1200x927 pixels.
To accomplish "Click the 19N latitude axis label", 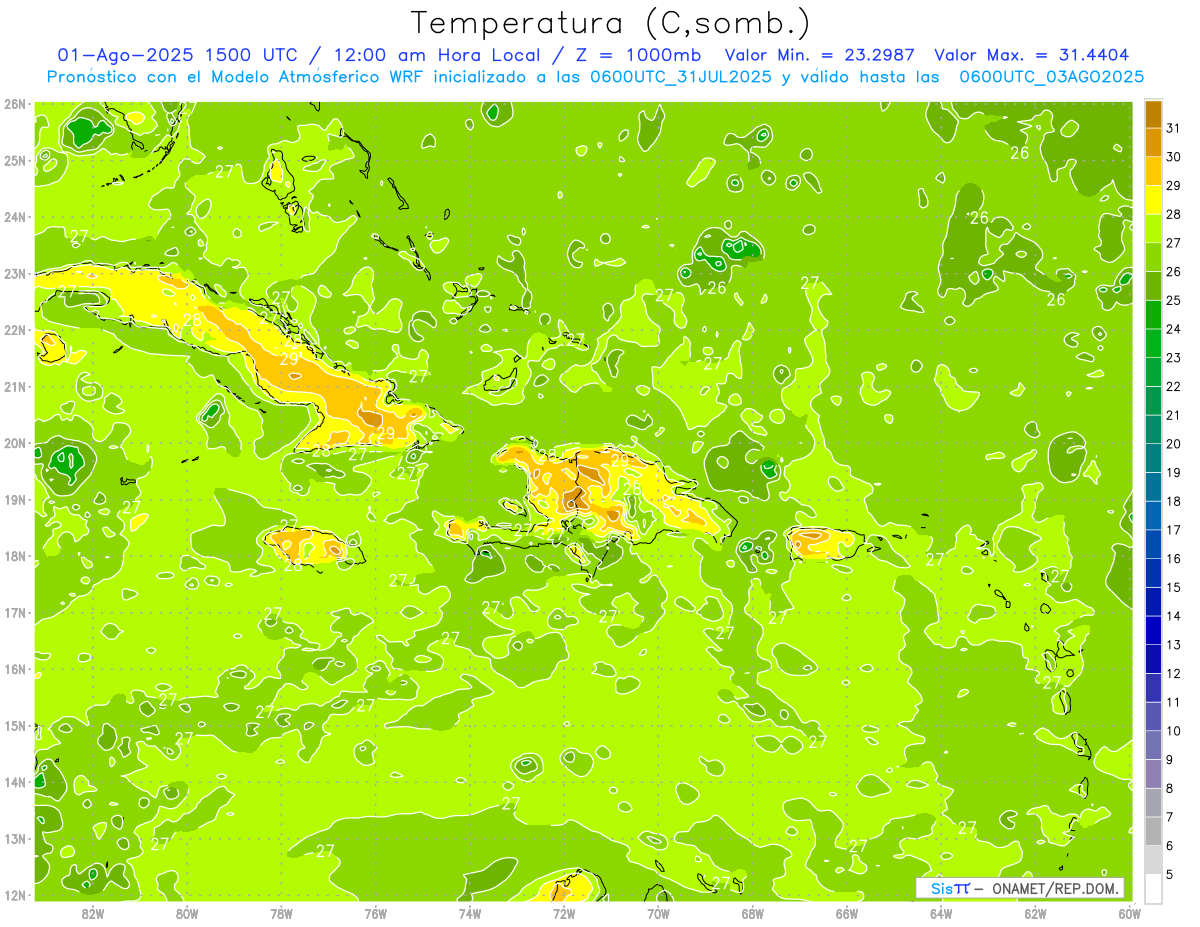I will [x=14, y=499].
